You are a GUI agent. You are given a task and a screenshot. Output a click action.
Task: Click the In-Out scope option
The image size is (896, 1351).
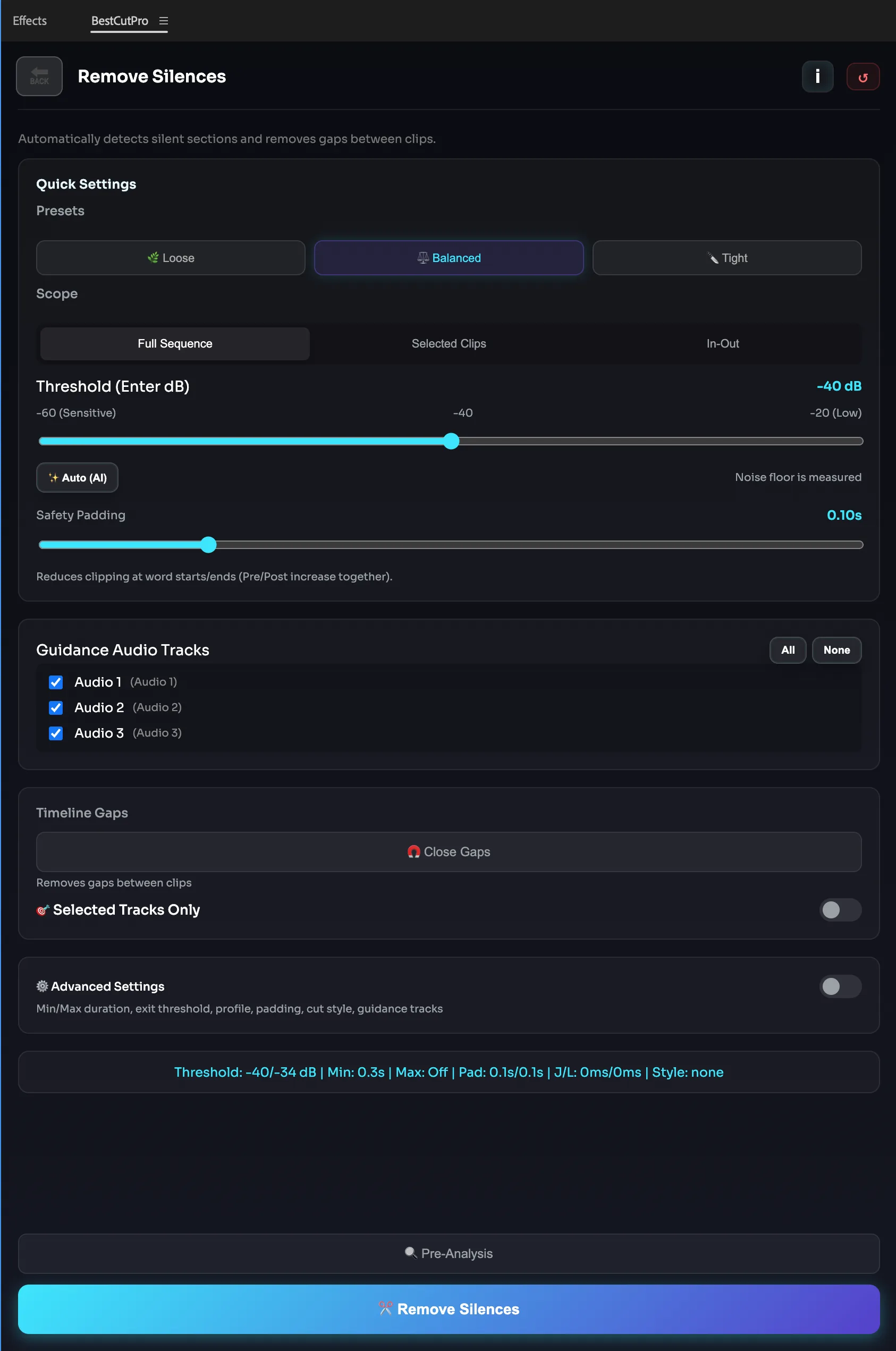click(722, 343)
